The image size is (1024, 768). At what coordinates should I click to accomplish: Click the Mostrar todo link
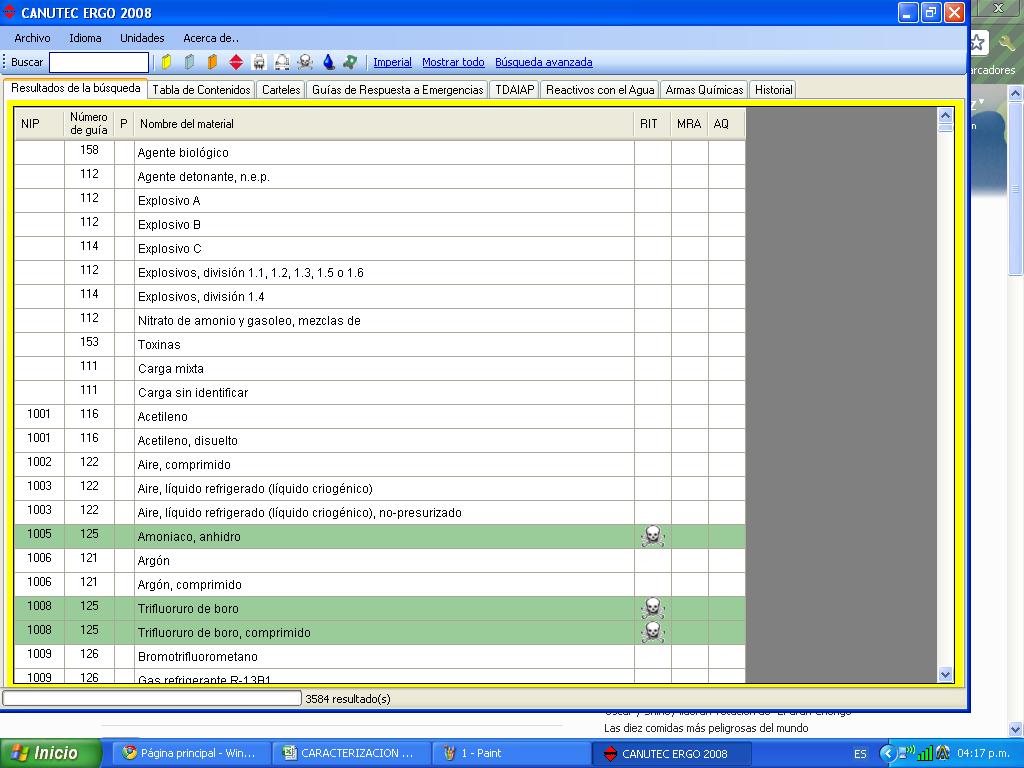click(453, 62)
